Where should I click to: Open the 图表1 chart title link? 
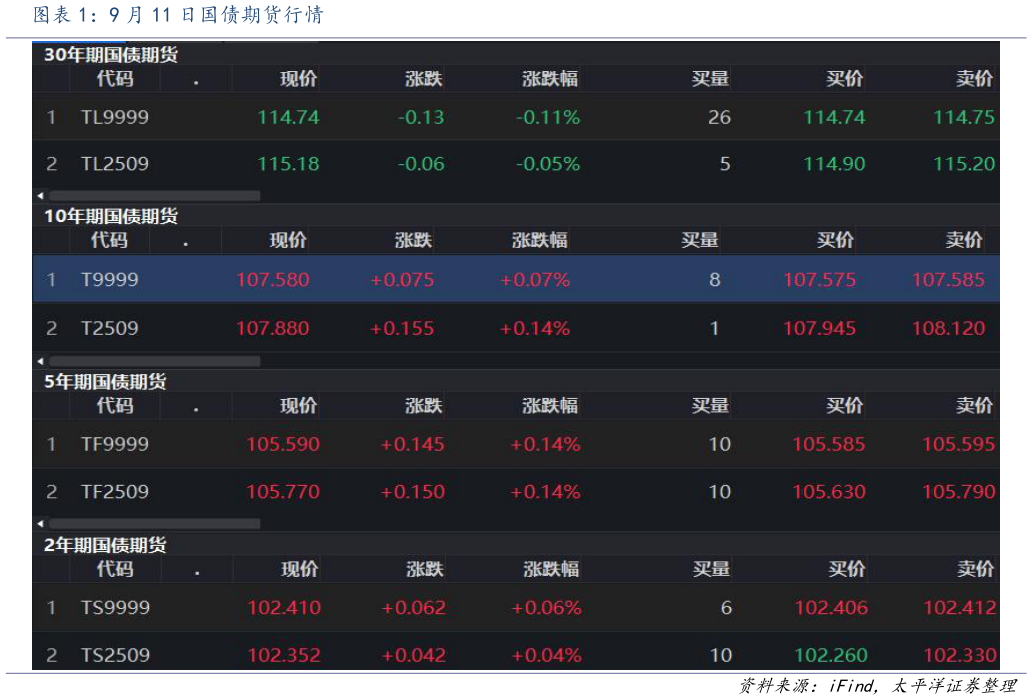click(x=177, y=15)
